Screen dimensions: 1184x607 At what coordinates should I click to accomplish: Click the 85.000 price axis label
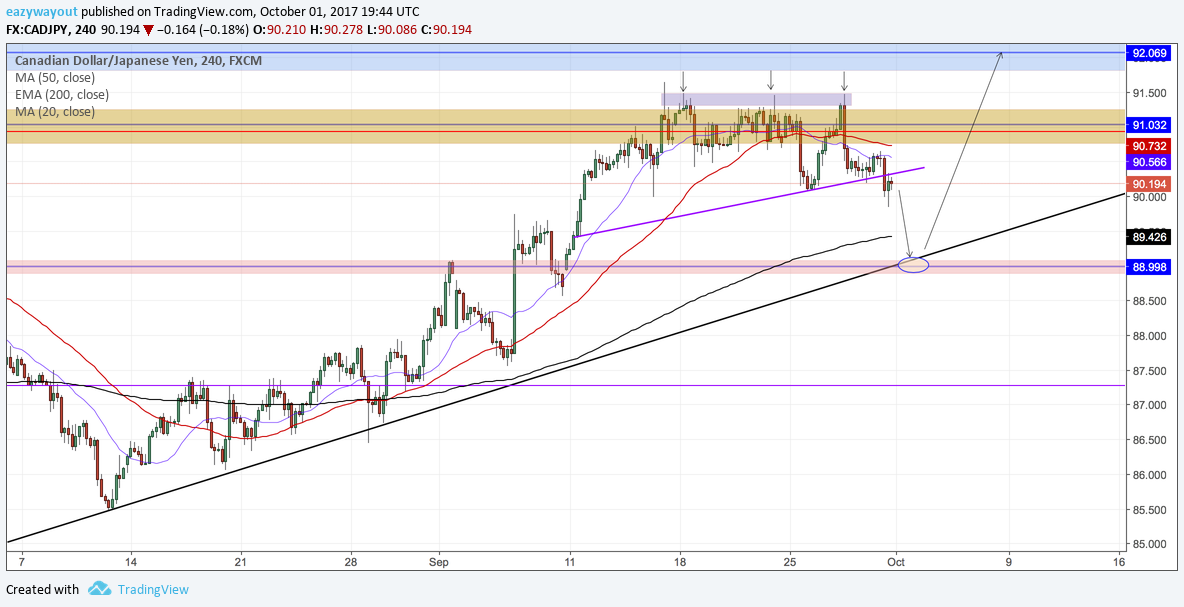(1149, 544)
